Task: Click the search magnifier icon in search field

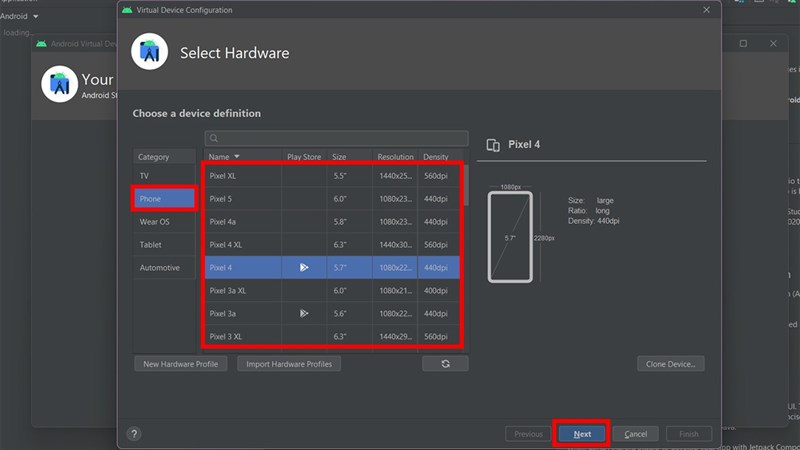Action: [215, 139]
